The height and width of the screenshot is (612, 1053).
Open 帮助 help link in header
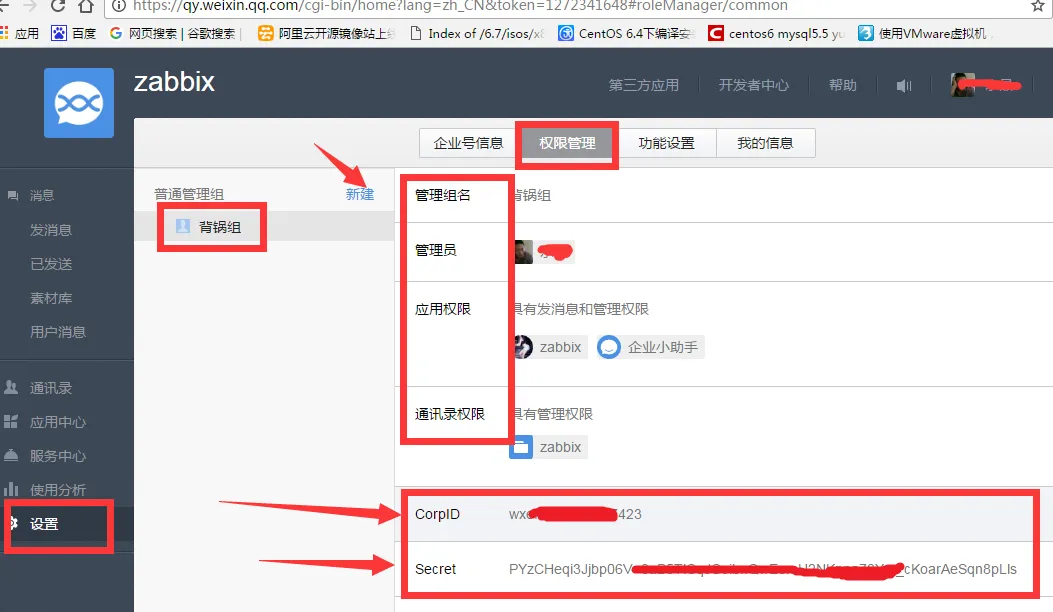point(842,85)
